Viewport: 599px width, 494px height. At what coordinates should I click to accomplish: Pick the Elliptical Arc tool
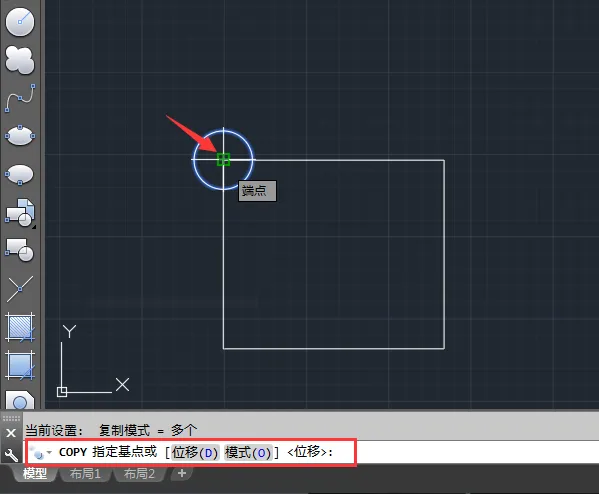tap(20, 175)
